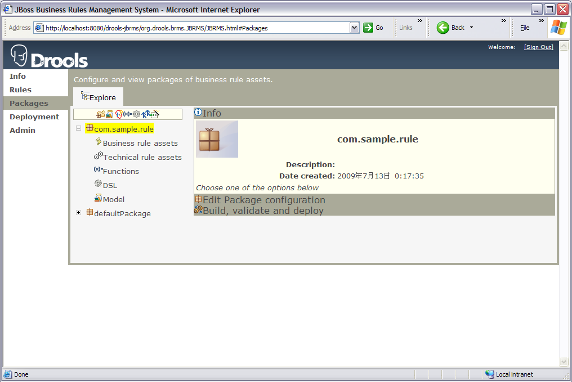Click the Sign Out link
572x382 pixels.
(x=538, y=47)
